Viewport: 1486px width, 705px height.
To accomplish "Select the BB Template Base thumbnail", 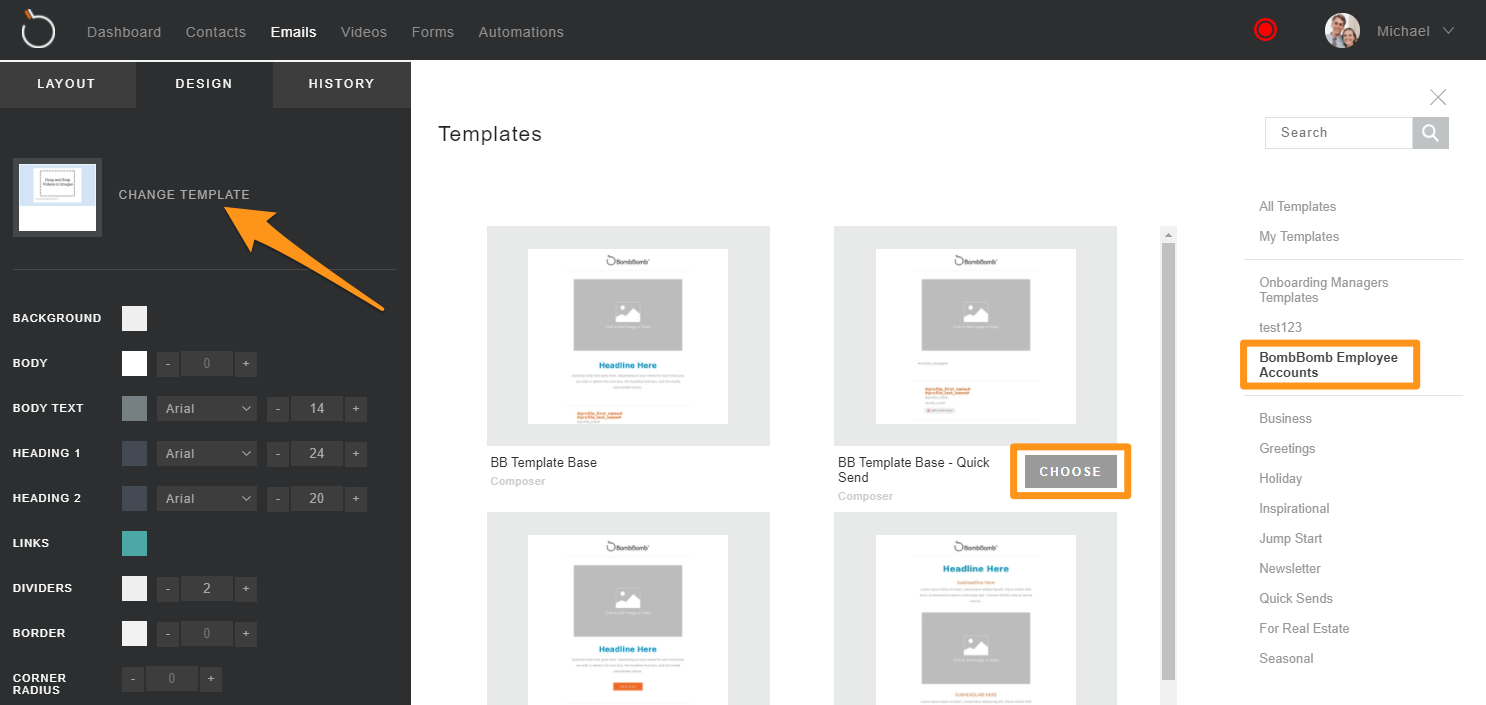I will tap(628, 336).
